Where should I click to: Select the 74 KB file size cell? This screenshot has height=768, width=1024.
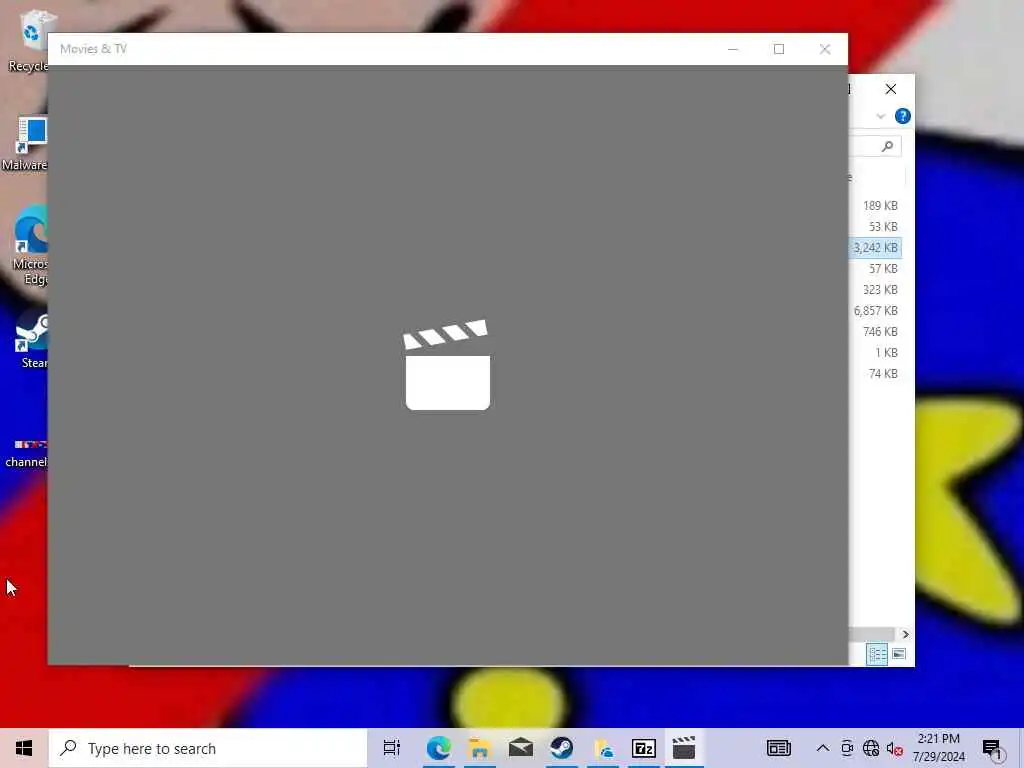883,374
